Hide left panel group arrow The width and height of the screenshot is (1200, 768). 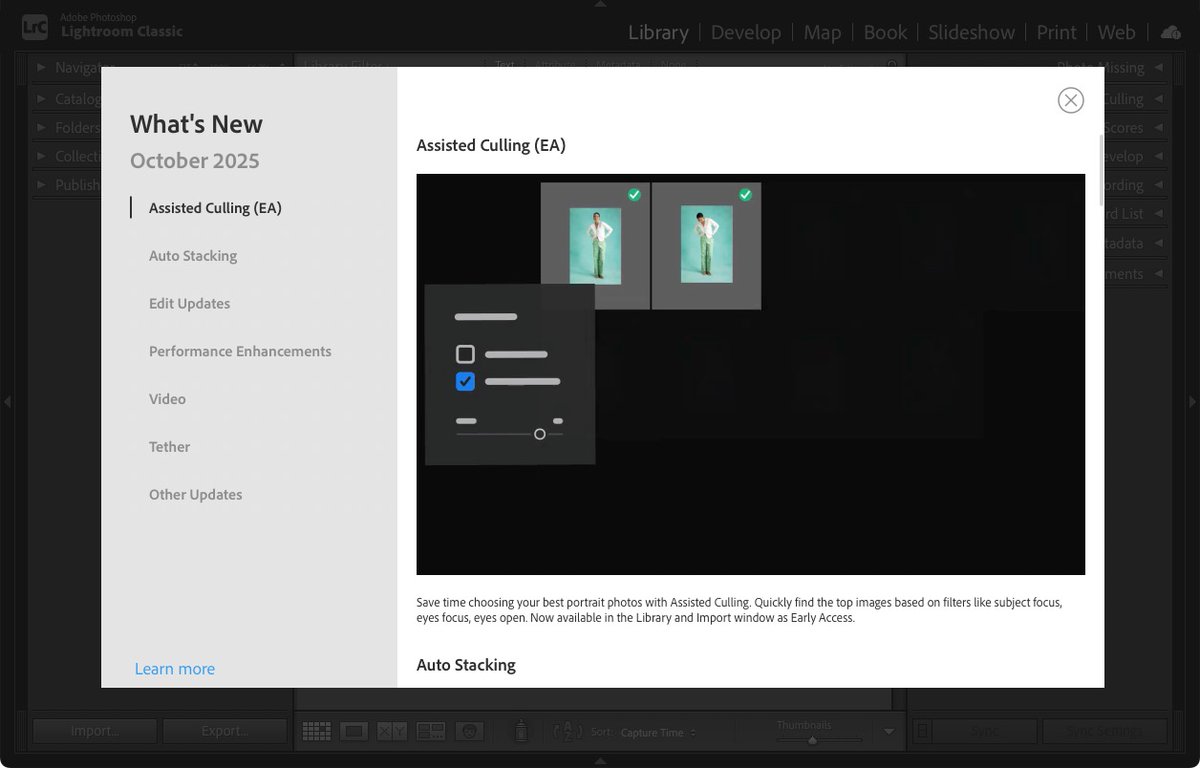coord(6,402)
